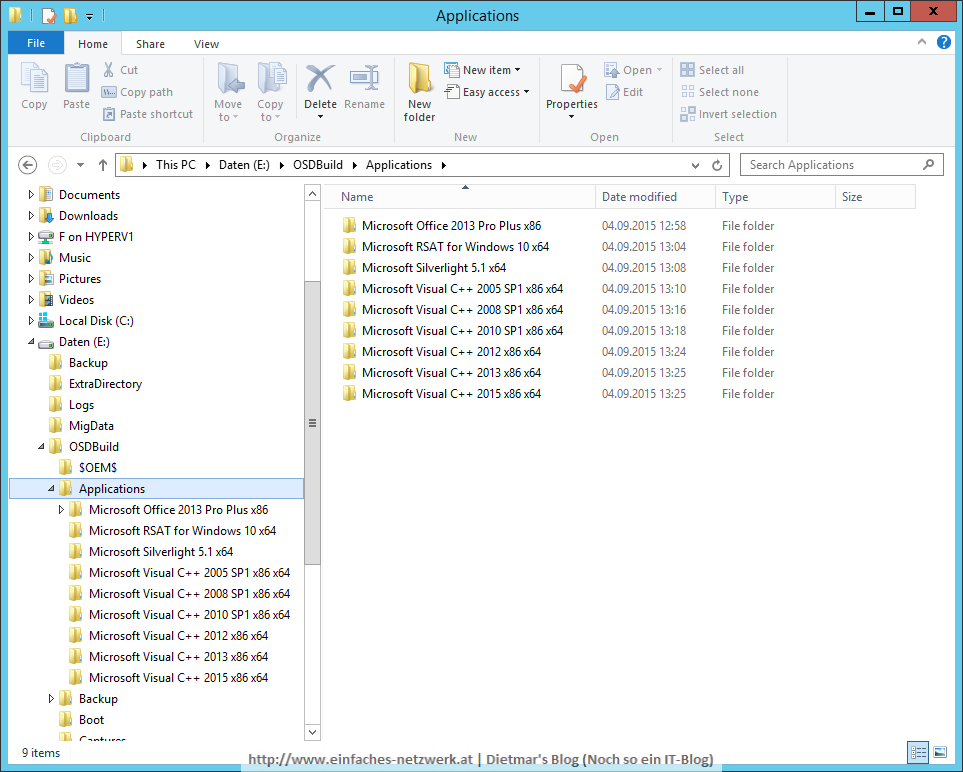Click OSDBuild in address breadcrumb

coord(318,165)
